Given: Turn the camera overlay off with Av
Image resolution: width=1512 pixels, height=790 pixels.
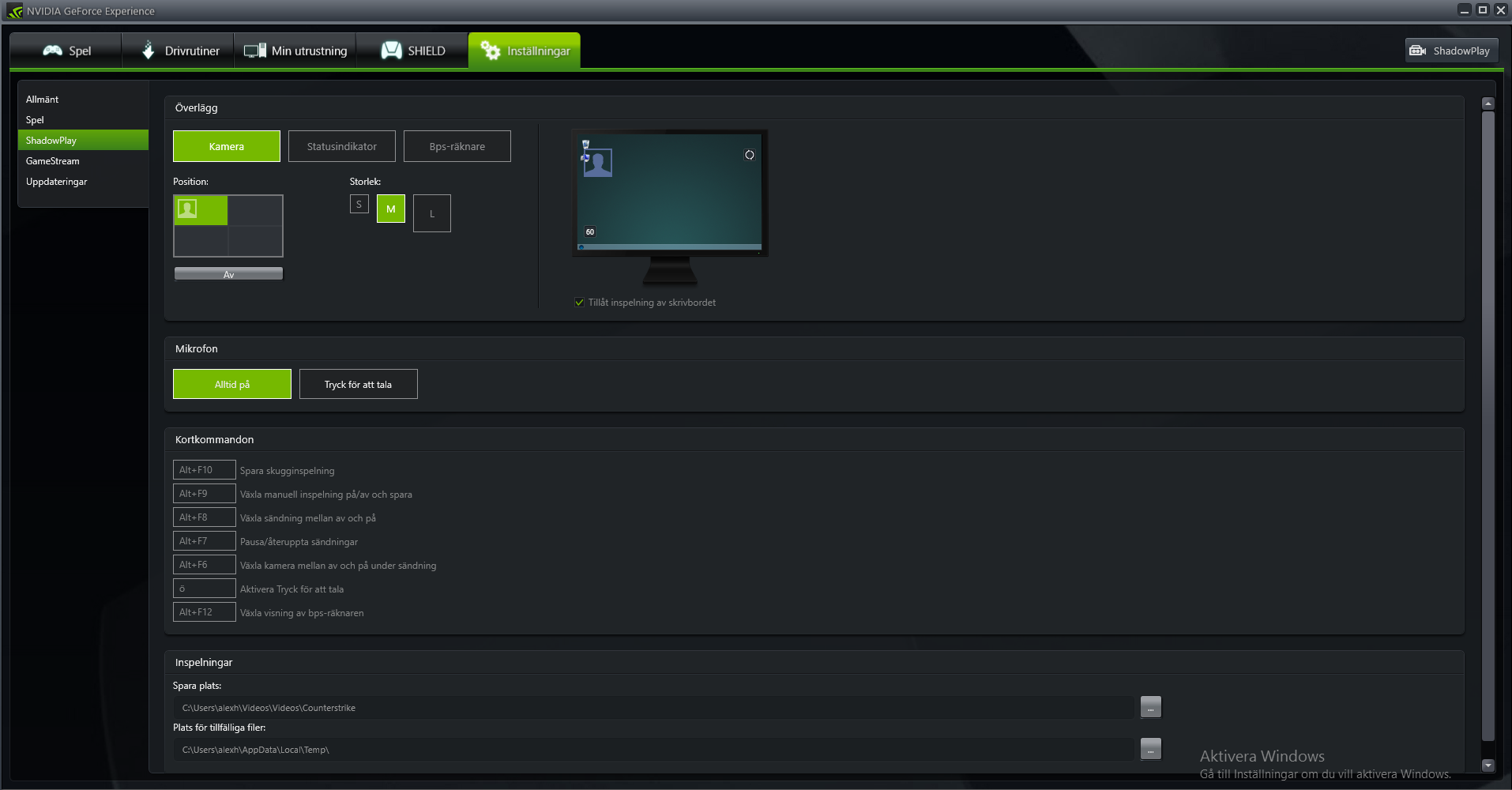Looking at the screenshot, I should 228,274.
